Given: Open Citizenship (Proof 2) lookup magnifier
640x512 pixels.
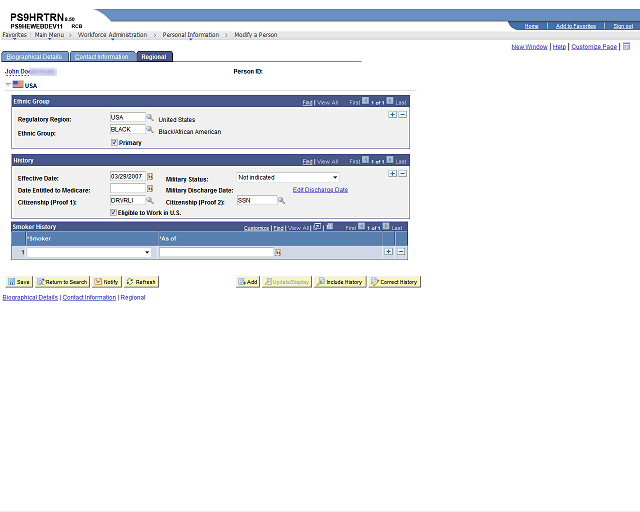Looking at the screenshot, I should pos(281,200).
